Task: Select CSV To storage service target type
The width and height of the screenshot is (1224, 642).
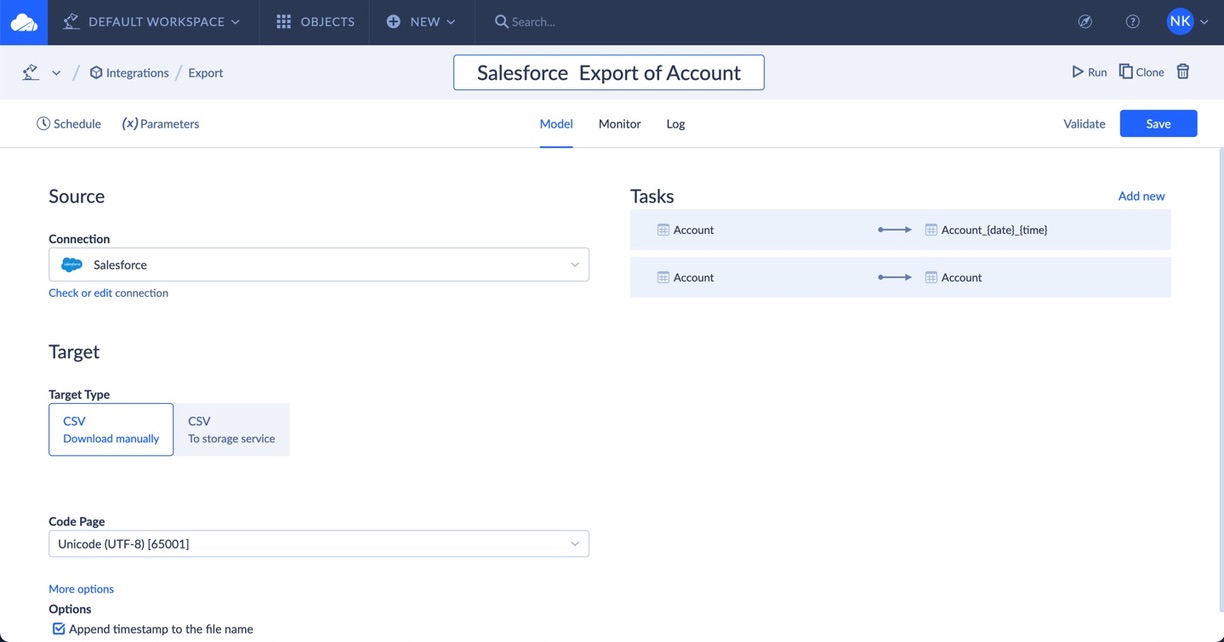Action: coord(232,430)
